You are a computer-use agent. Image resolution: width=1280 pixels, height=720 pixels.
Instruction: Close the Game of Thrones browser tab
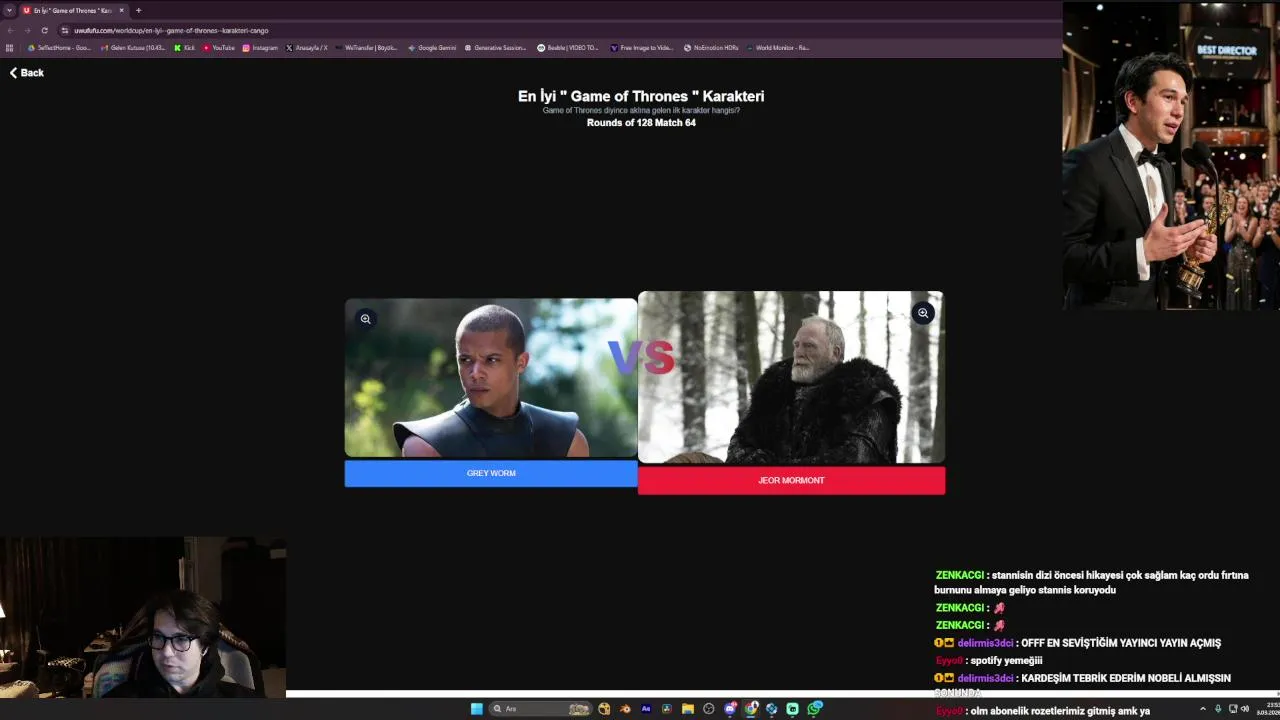[122, 10]
